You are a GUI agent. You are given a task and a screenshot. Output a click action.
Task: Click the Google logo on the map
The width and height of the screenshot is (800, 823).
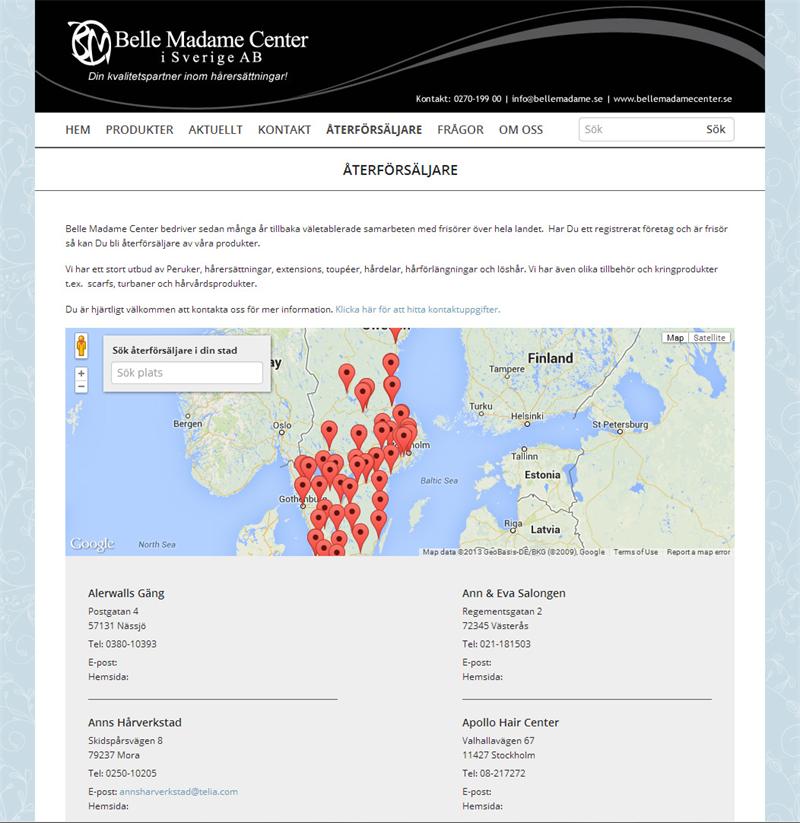tap(92, 544)
